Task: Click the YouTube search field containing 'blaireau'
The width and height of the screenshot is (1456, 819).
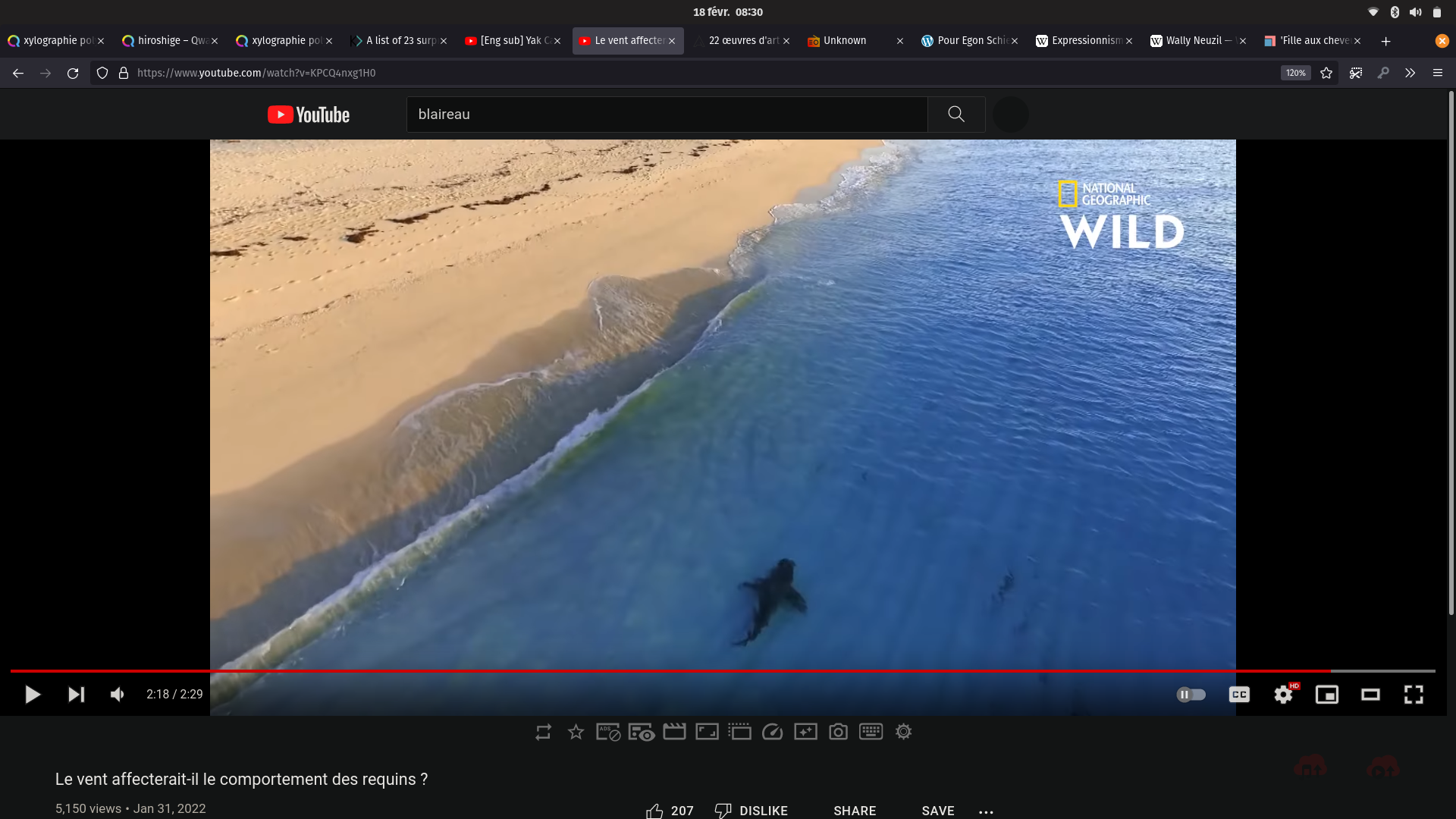Action: click(x=667, y=115)
